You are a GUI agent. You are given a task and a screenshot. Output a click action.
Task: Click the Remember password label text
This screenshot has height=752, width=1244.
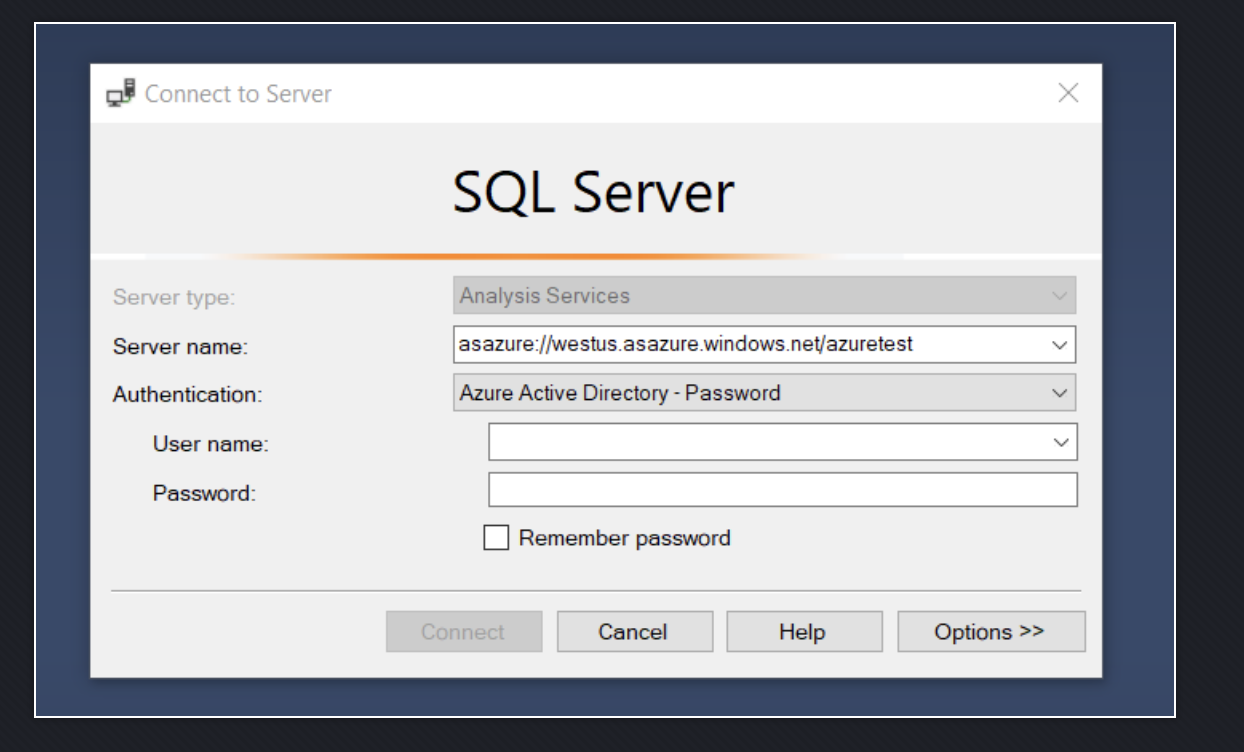pos(624,538)
